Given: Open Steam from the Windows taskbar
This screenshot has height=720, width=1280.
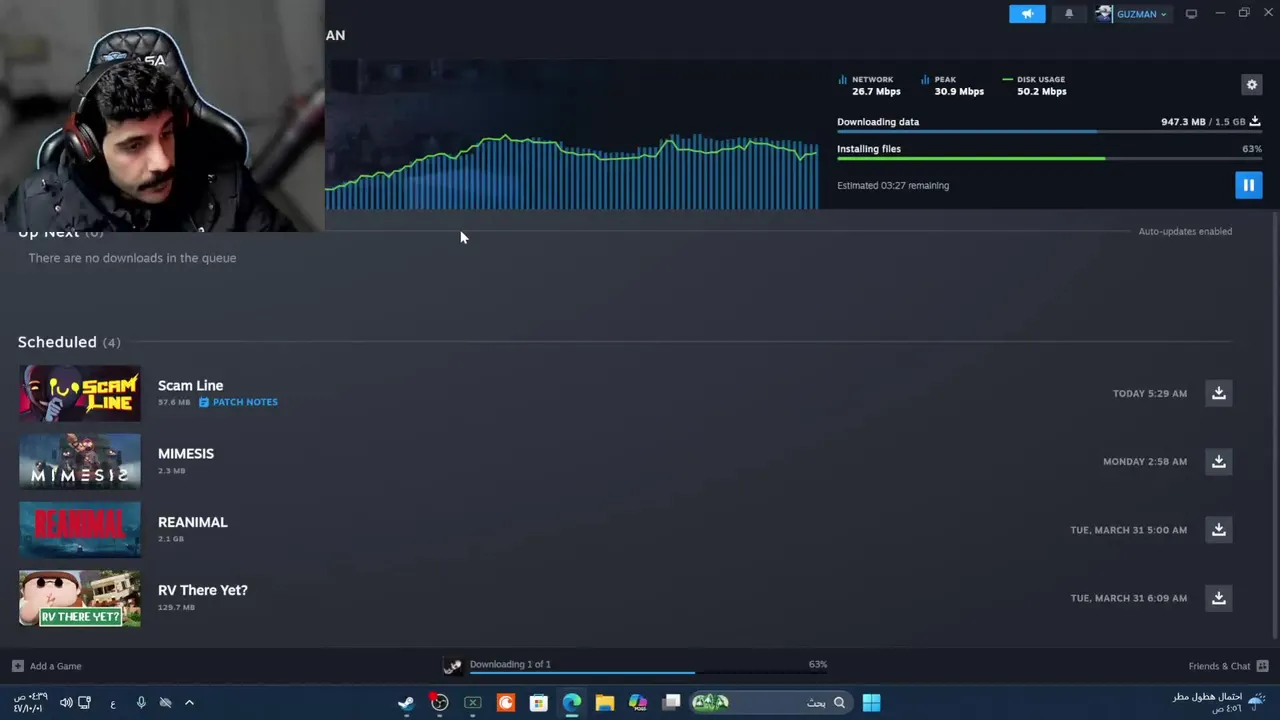Looking at the screenshot, I should point(406,703).
